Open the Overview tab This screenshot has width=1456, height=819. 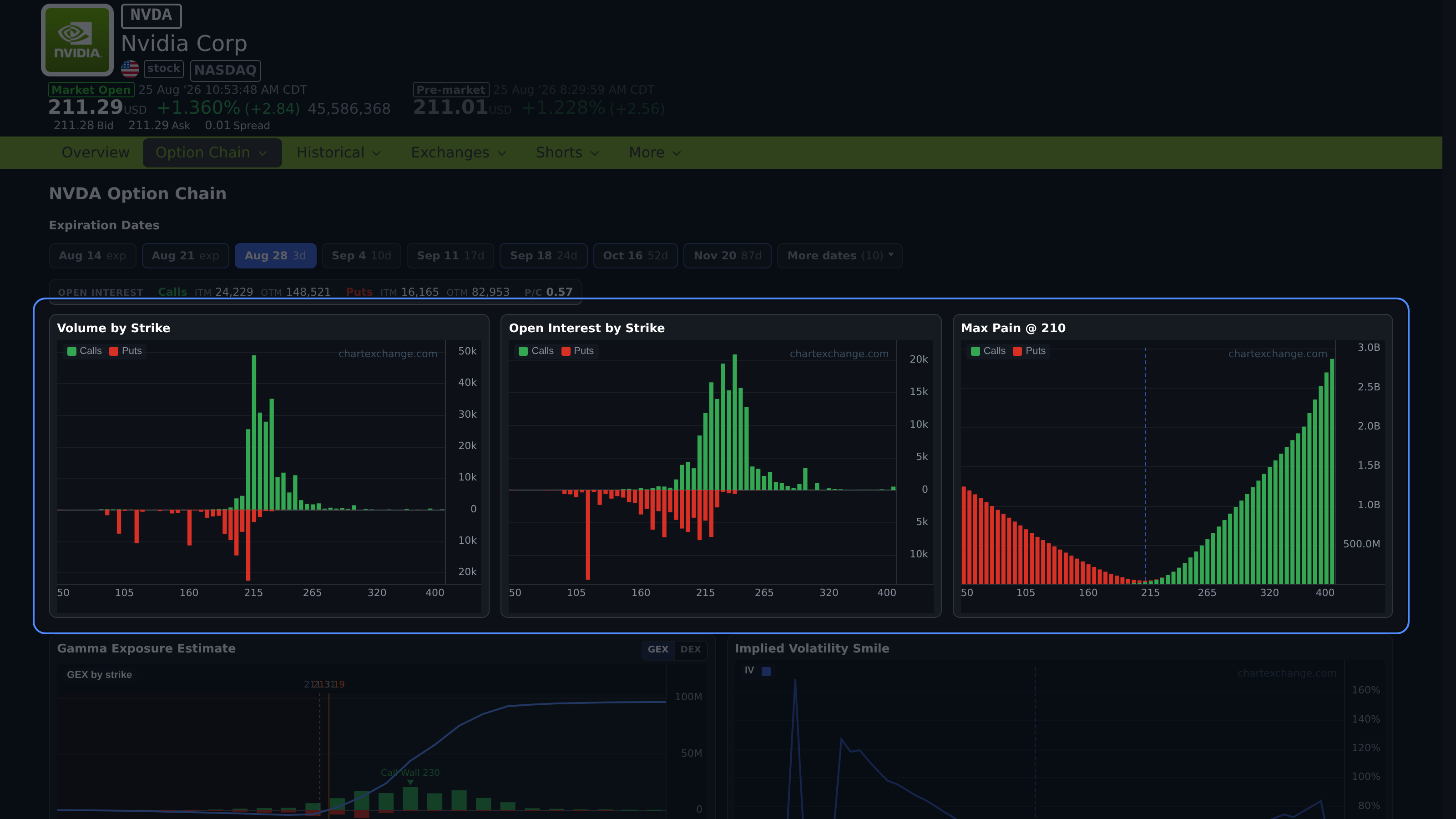(96, 152)
